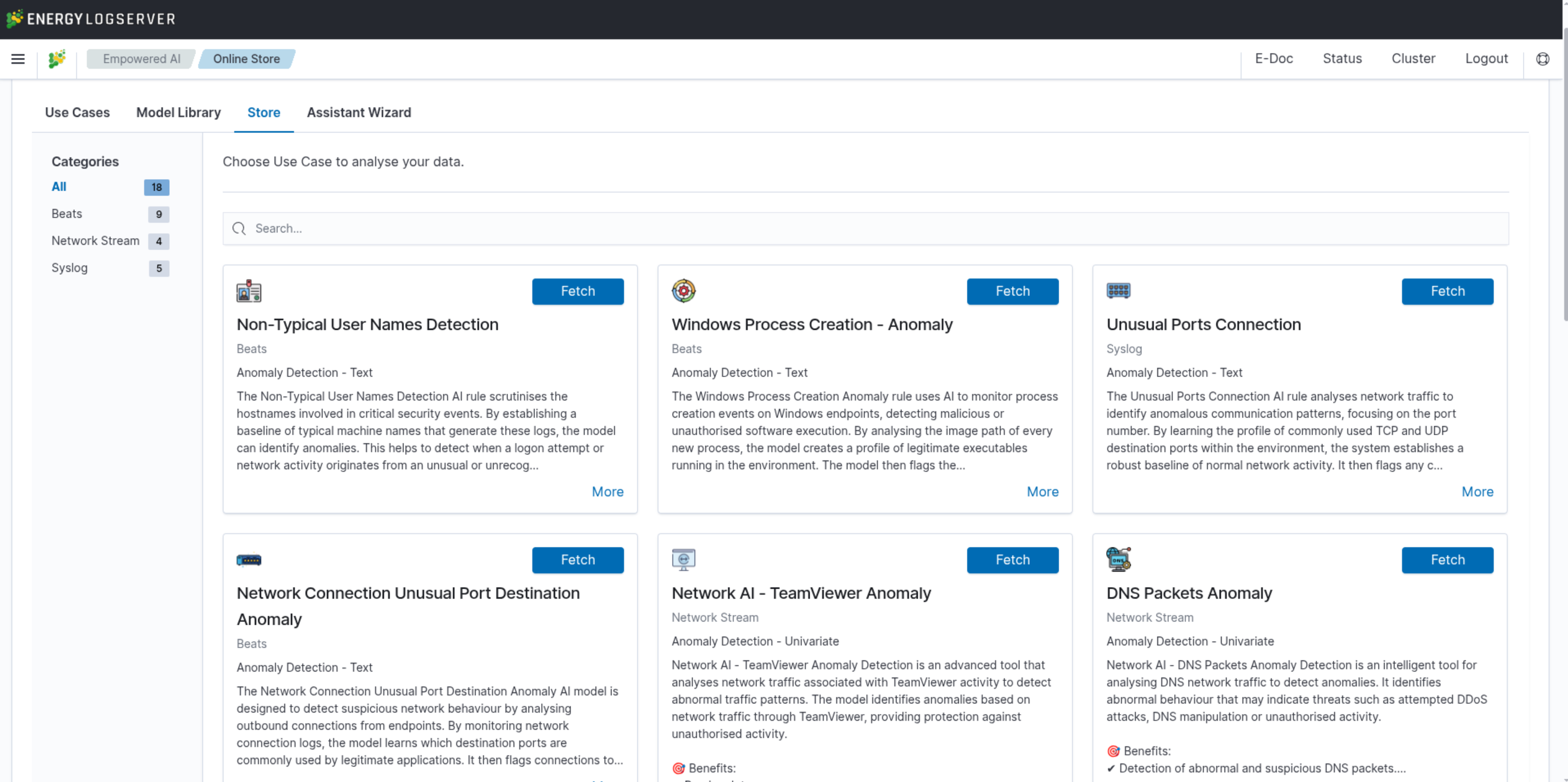Click the DNS Packets Anomaly card icon
The height and width of the screenshot is (782, 1568).
[x=1118, y=560]
